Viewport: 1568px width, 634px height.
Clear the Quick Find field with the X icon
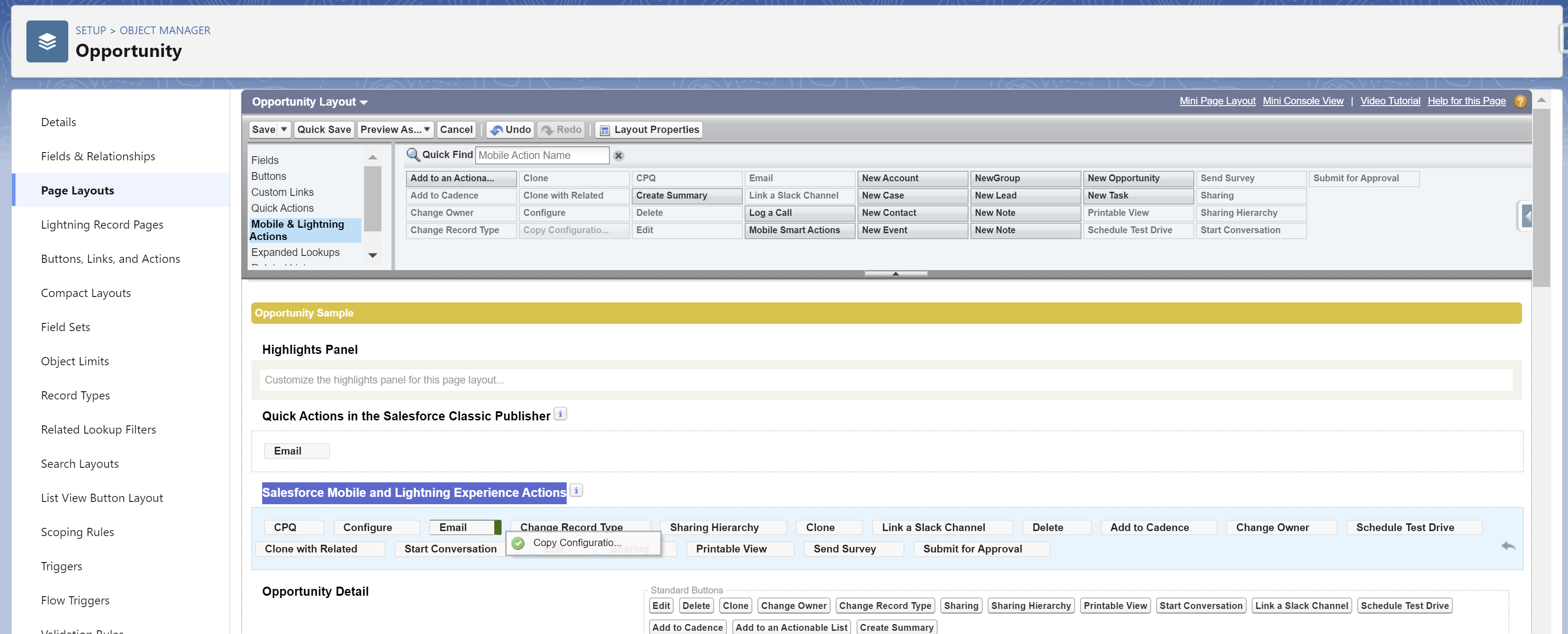(x=619, y=155)
